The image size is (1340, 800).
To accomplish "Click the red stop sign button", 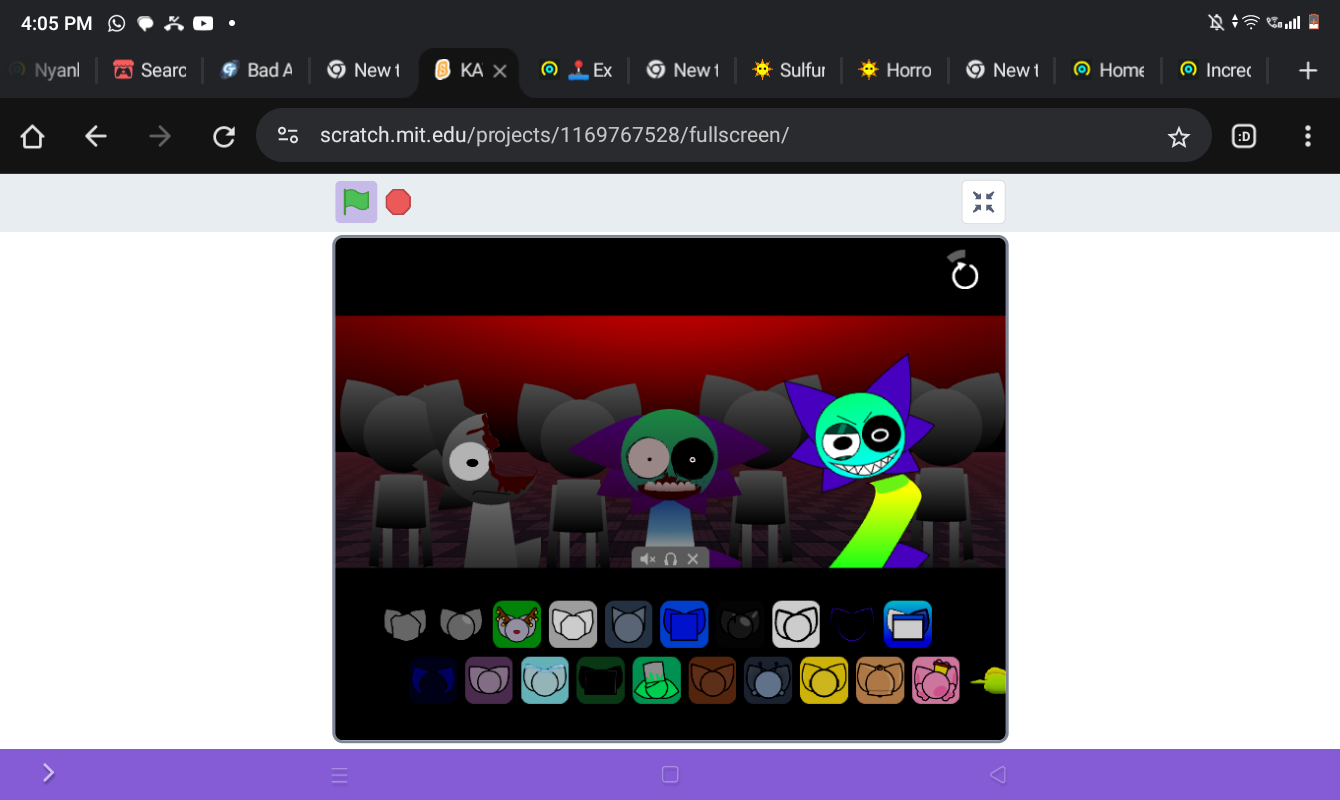I will tap(398, 202).
